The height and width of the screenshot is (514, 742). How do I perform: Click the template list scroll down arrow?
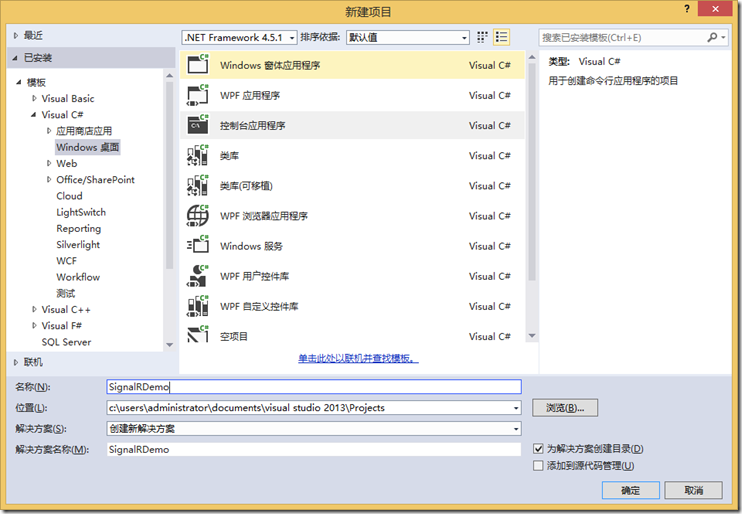(532, 336)
